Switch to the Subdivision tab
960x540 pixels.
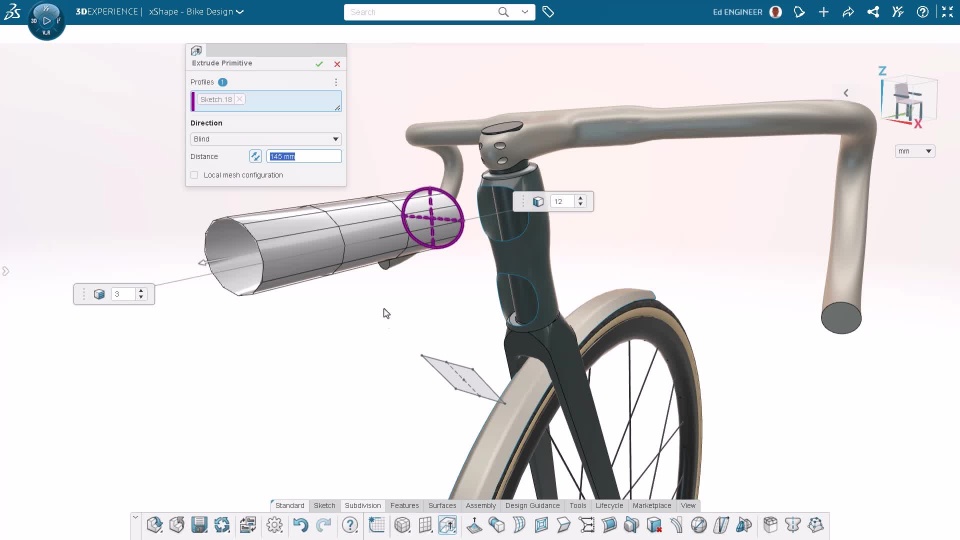click(362, 506)
